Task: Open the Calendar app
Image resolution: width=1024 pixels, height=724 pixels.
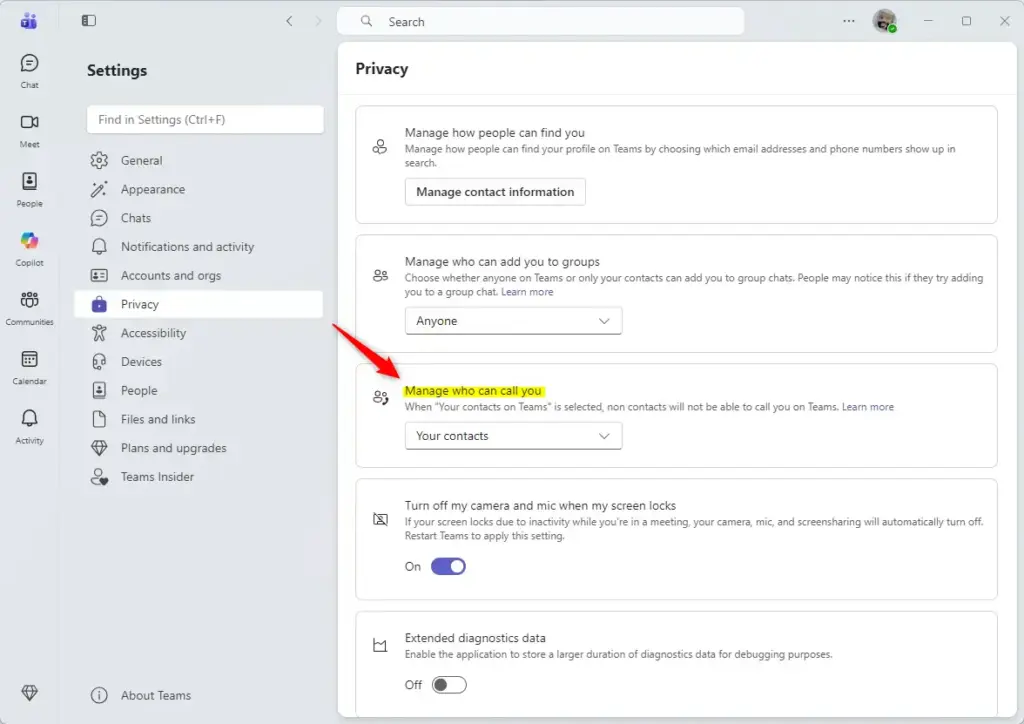Action: pyautogui.click(x=29, y=367)
